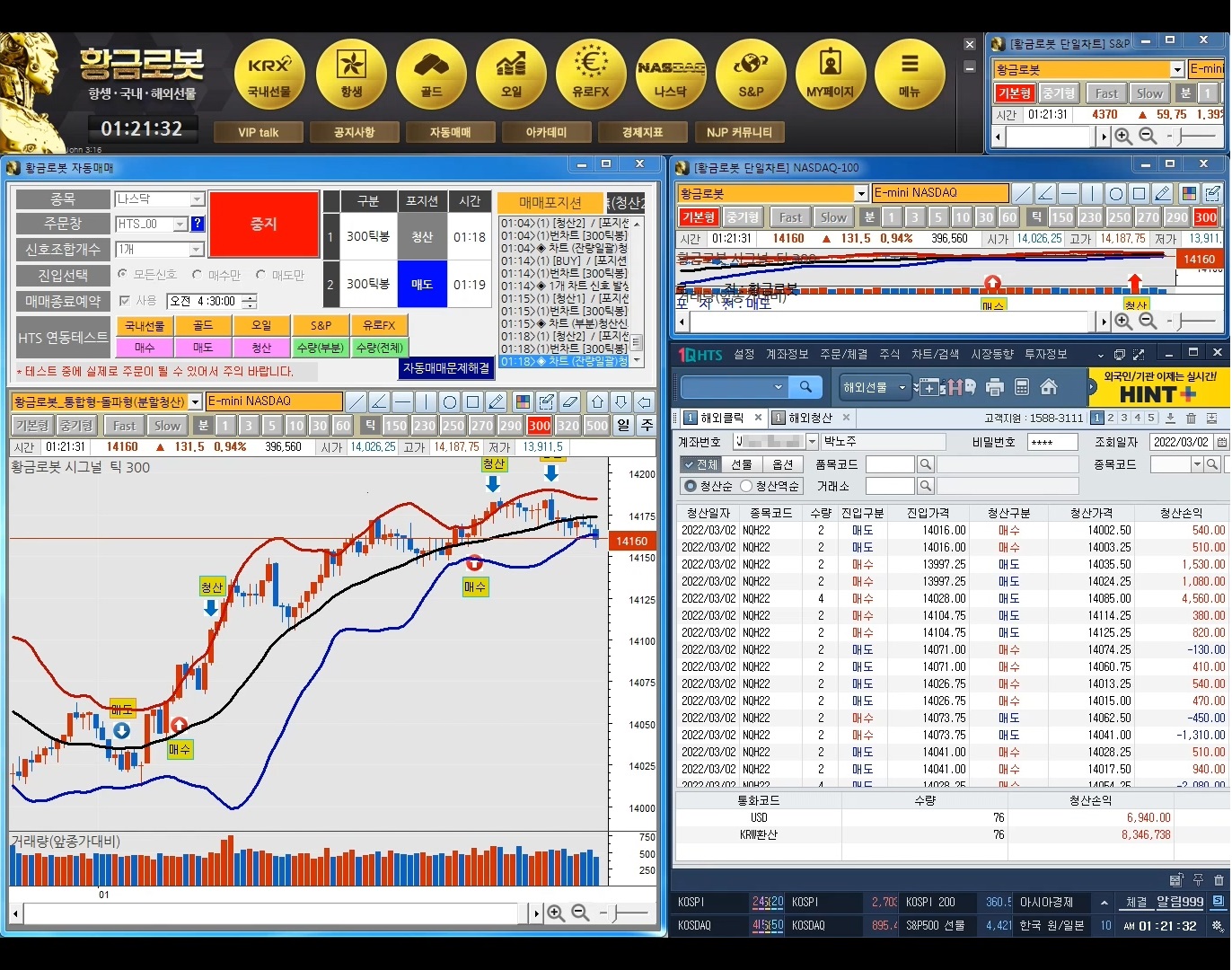Select the 모든신호 radio button
This screenshot has height=970, width=1232.
123,274
